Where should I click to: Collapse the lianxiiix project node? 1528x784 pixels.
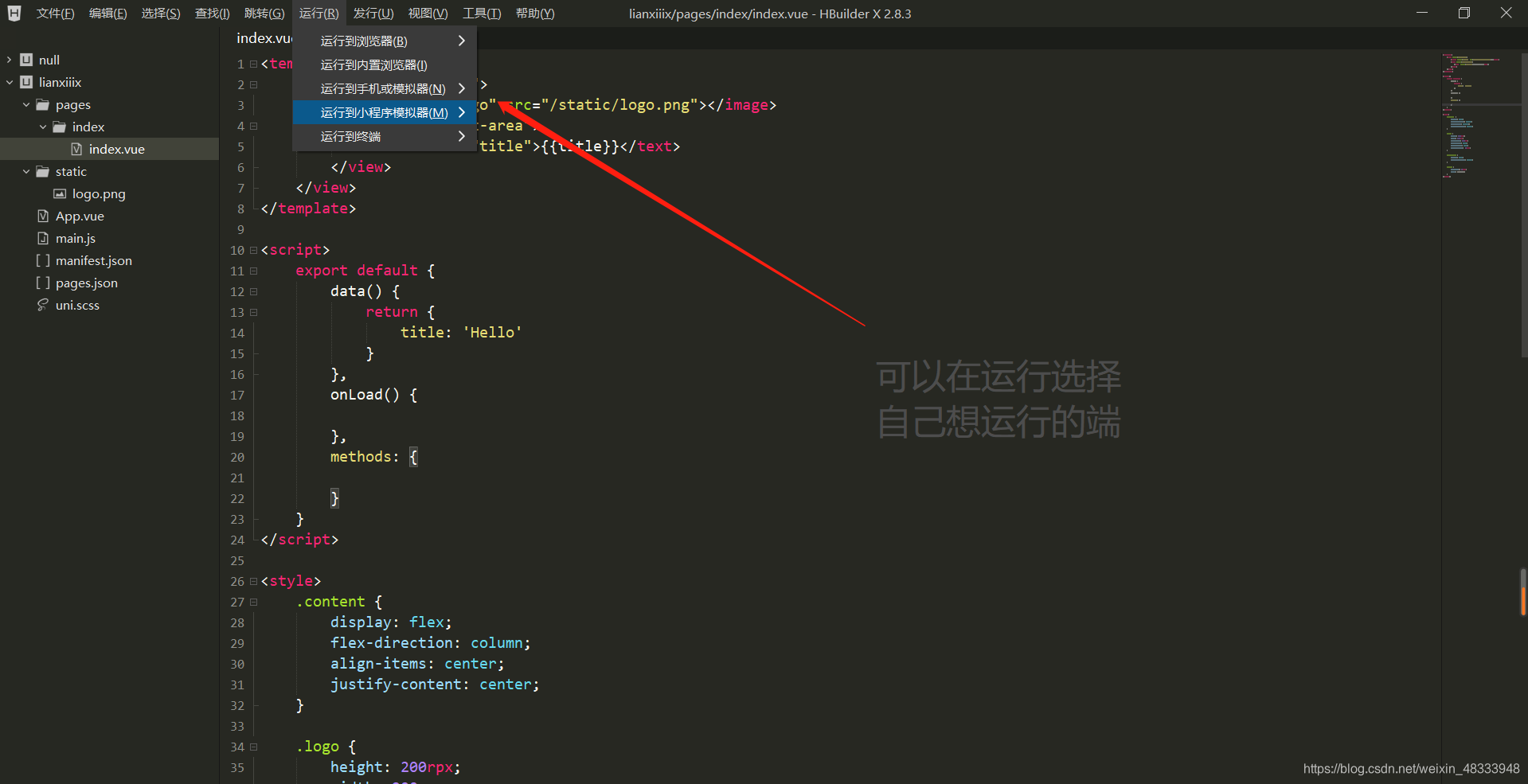[10, 82]
